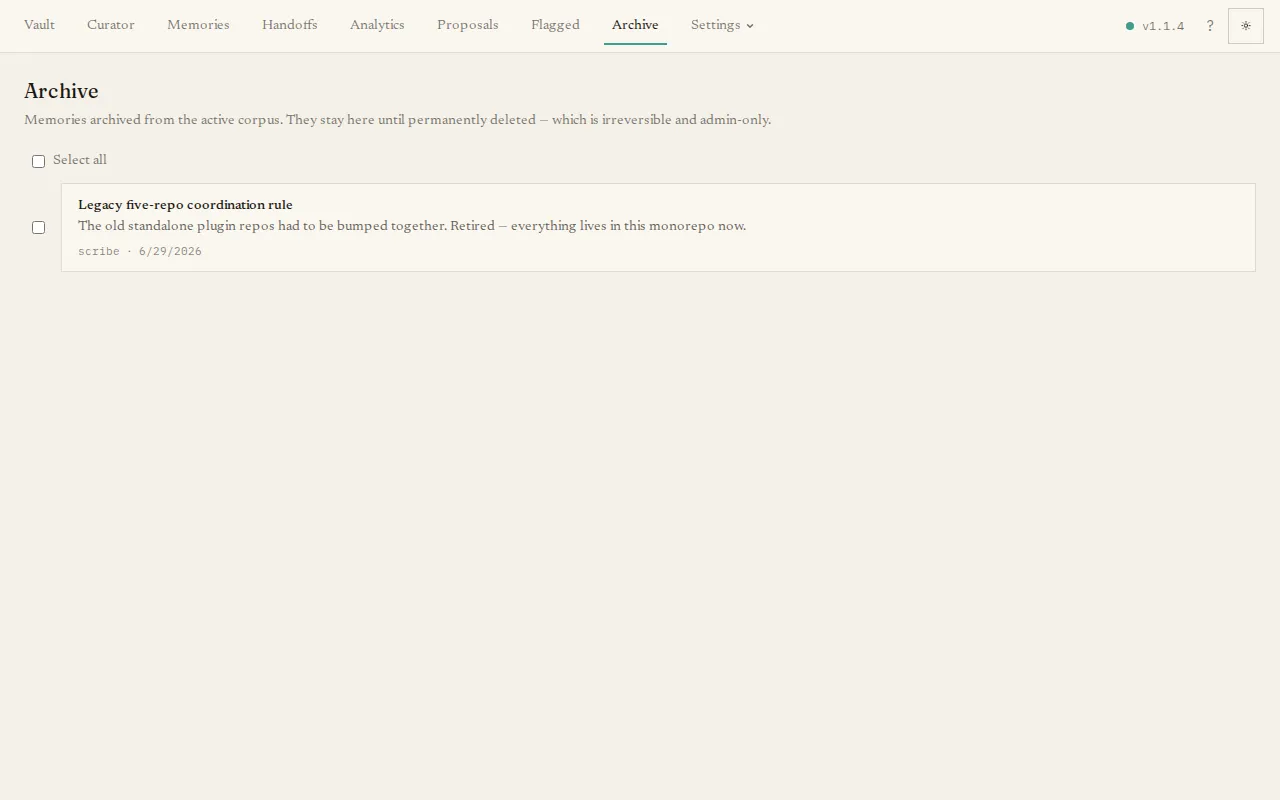Switch to the Proposals tab

tap(468, 25)
